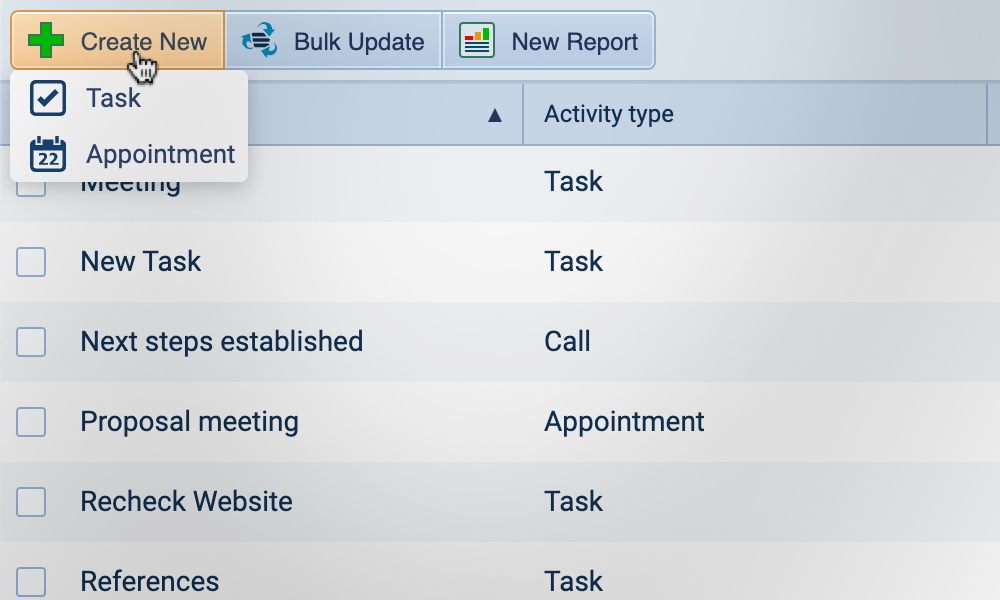Screen dimensions: 1000x600
Task: Open the Next steps established activity
Action: (221, 342)
